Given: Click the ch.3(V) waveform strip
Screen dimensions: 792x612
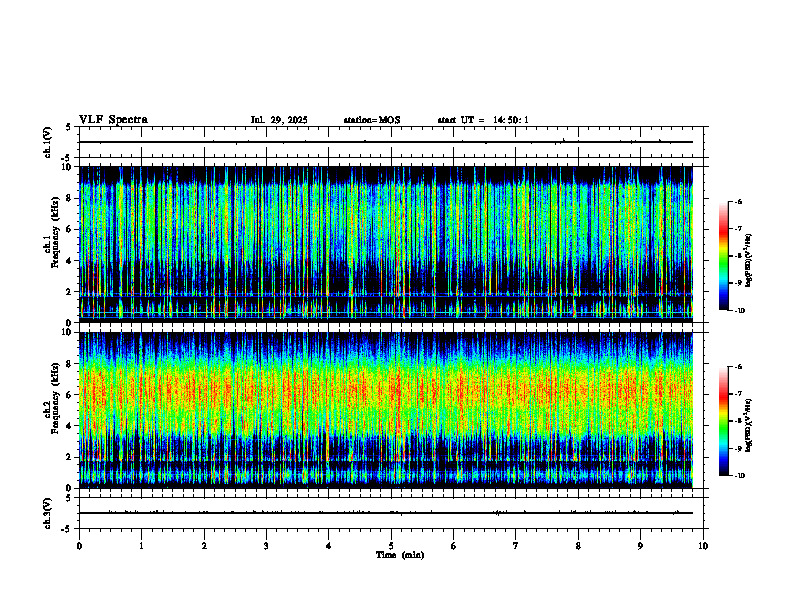Looking at the screenshot, I should click(391, 513).
